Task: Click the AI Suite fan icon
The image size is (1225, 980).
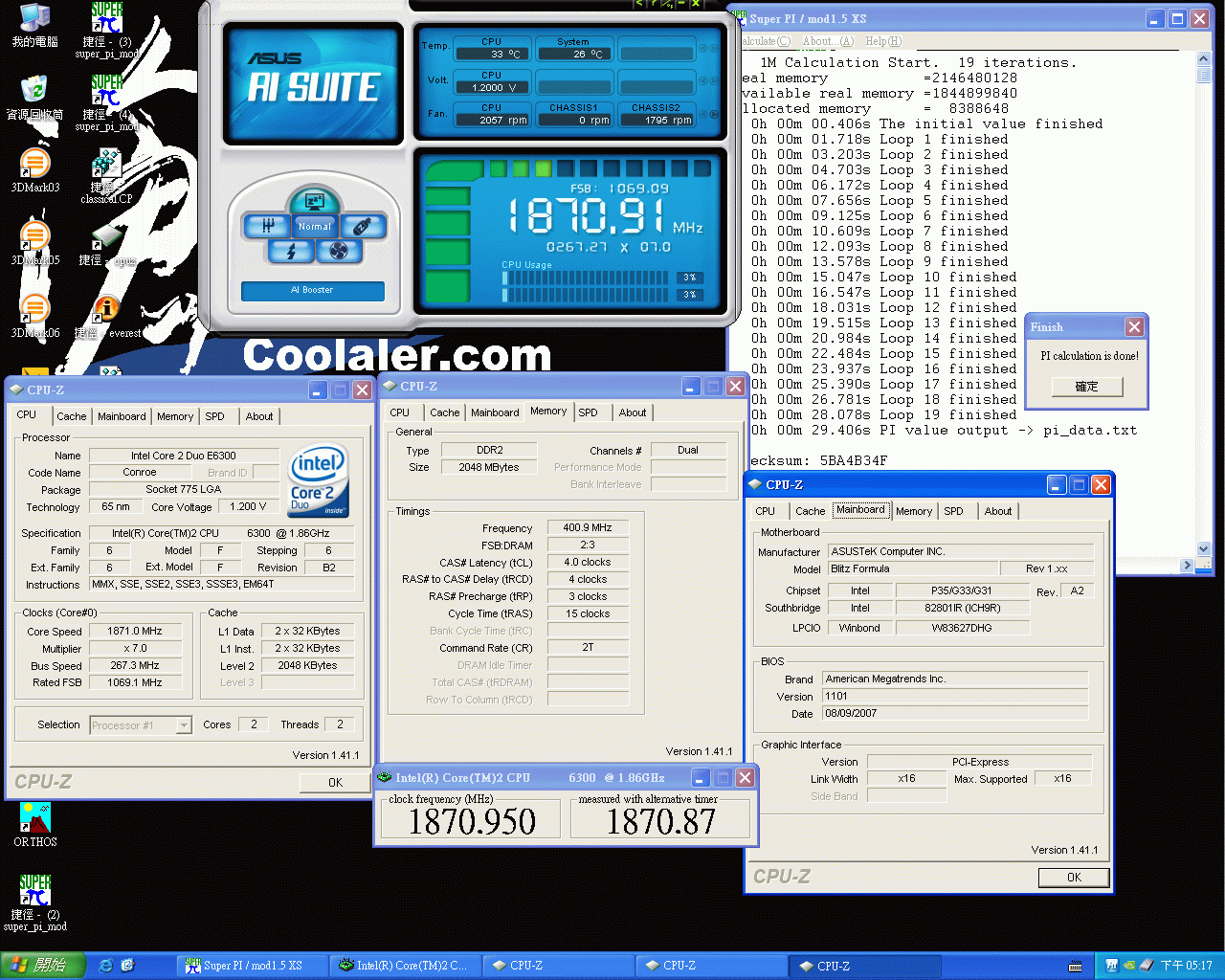Action: pyautogui.click(x=338, y=251)
